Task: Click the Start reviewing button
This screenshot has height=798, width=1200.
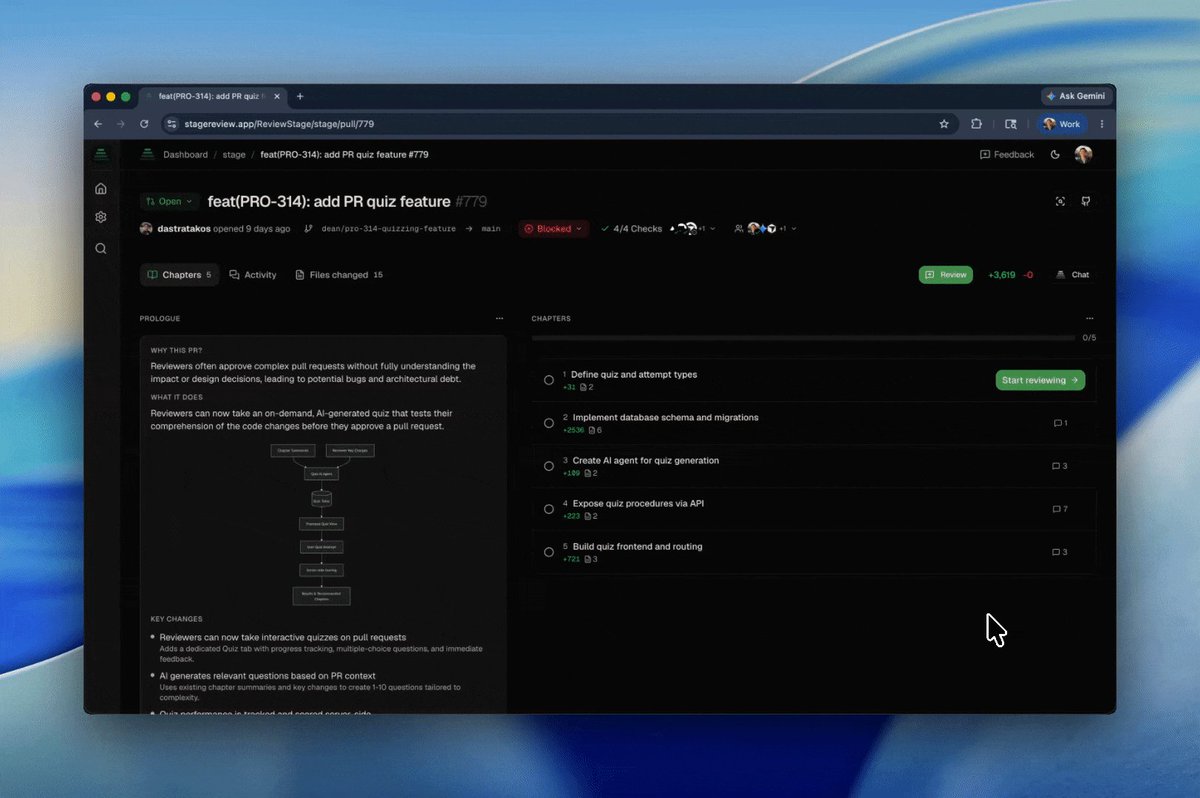Action: coord(1040,380)
